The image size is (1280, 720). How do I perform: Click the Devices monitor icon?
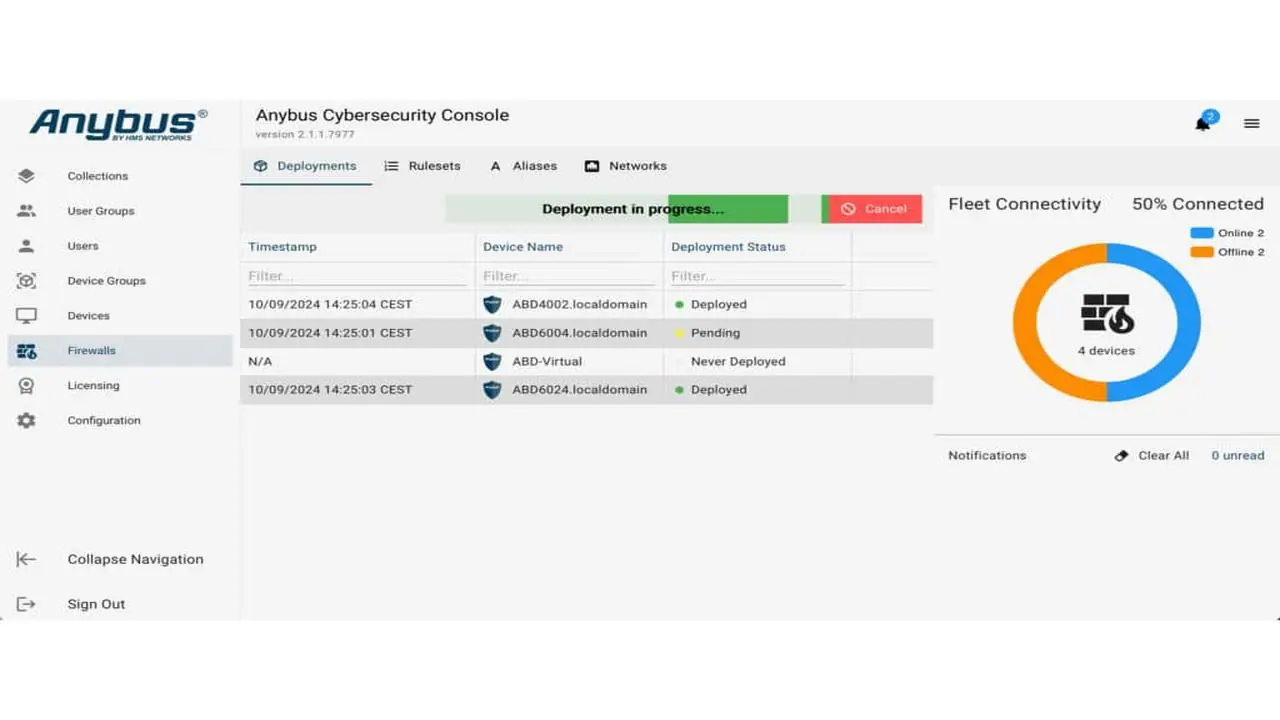pyautogui.click(x=27, y=316)
